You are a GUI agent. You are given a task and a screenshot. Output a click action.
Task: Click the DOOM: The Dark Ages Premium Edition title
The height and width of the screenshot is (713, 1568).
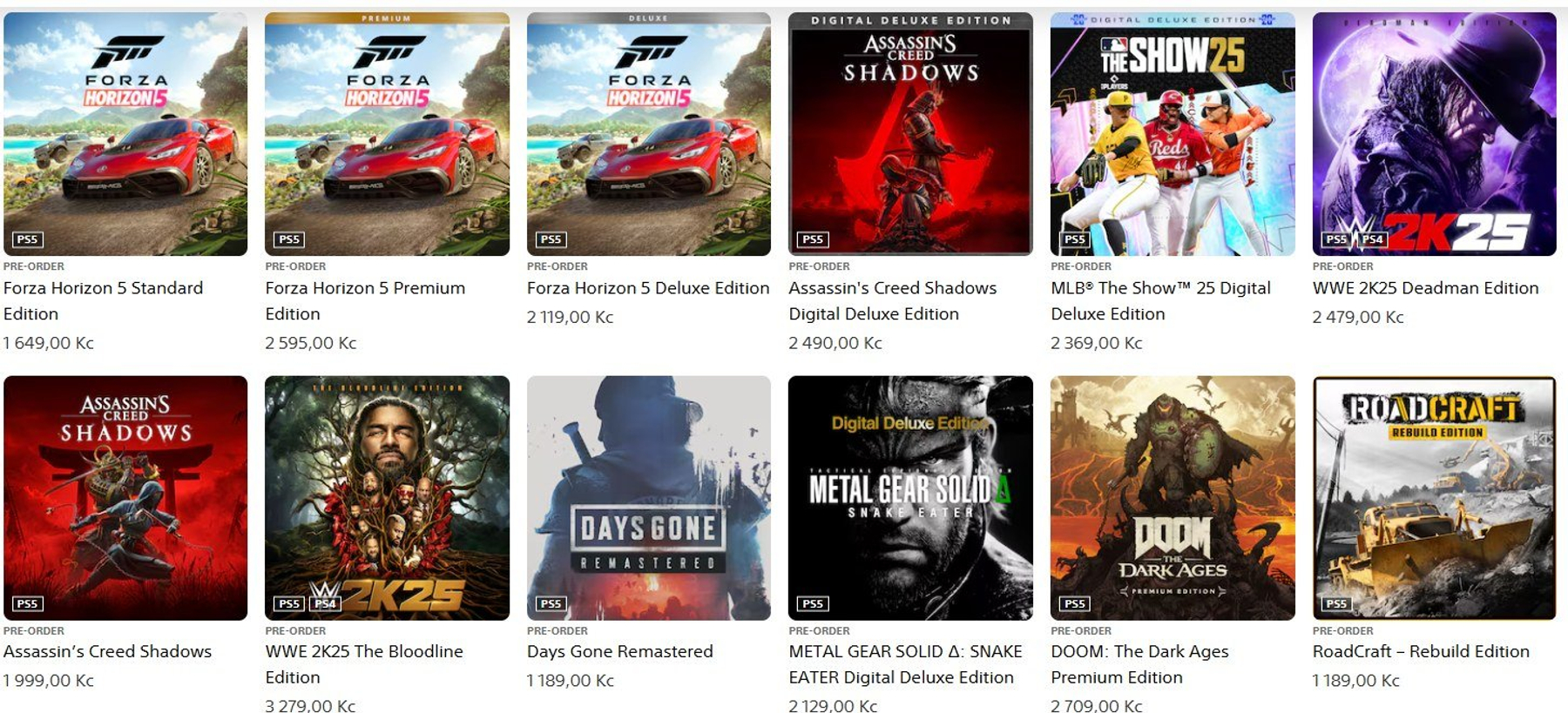pos(1139,664)
